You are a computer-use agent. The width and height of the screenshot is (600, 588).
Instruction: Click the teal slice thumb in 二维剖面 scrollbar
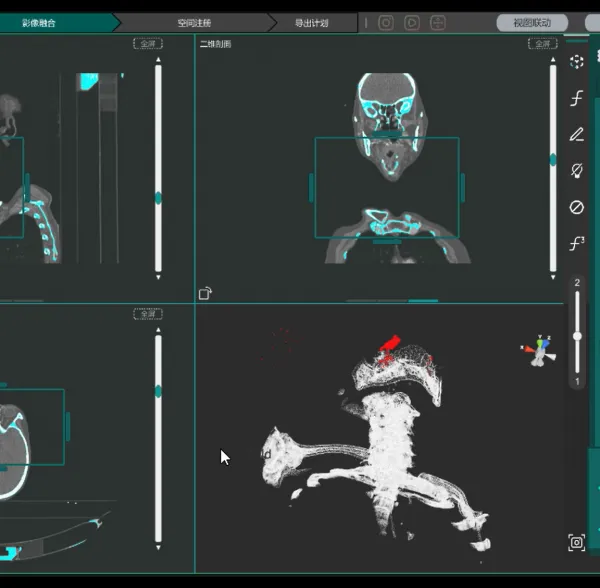click(553, 160)
